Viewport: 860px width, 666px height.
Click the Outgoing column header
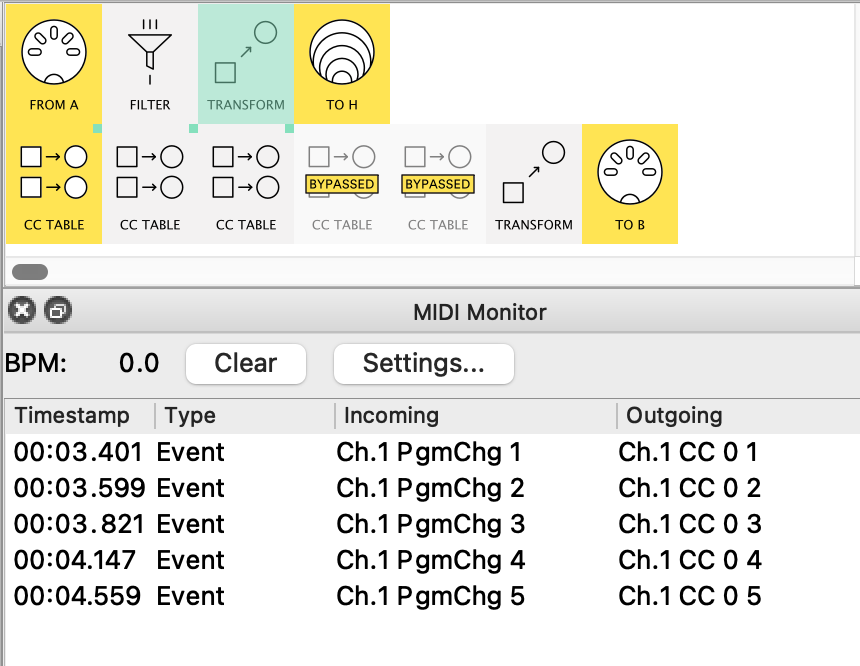coord(674,416)
